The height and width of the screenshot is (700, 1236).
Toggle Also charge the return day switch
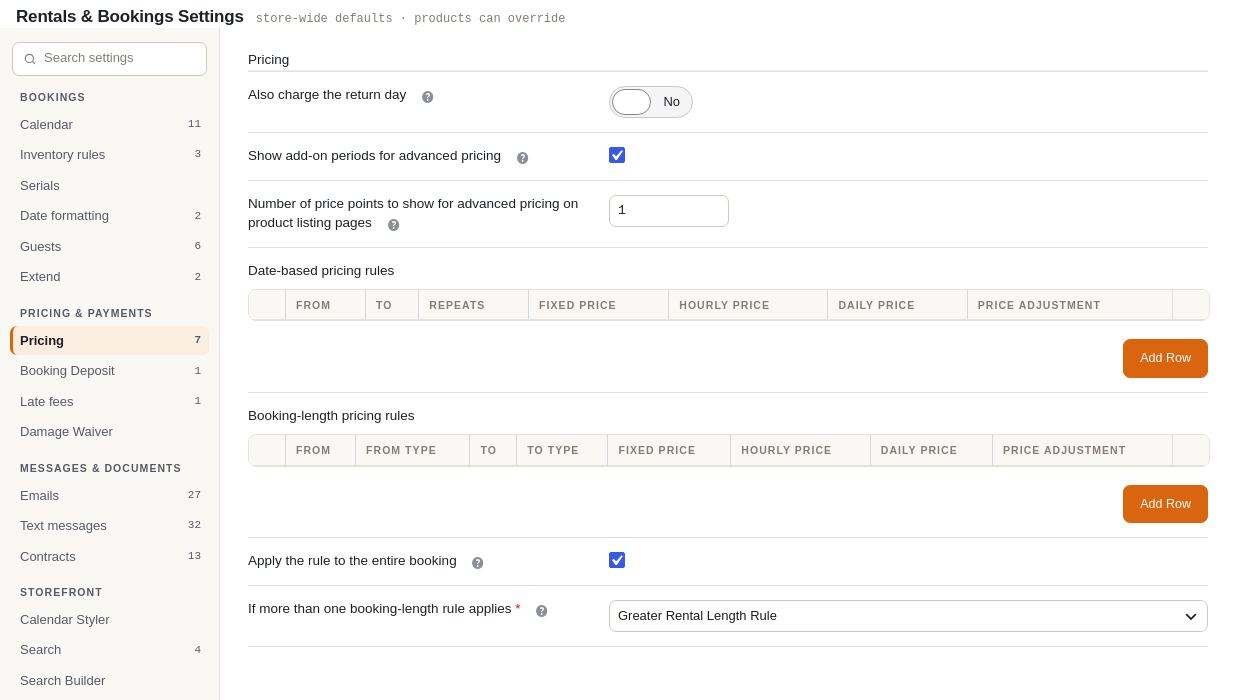tap(651, 102)
